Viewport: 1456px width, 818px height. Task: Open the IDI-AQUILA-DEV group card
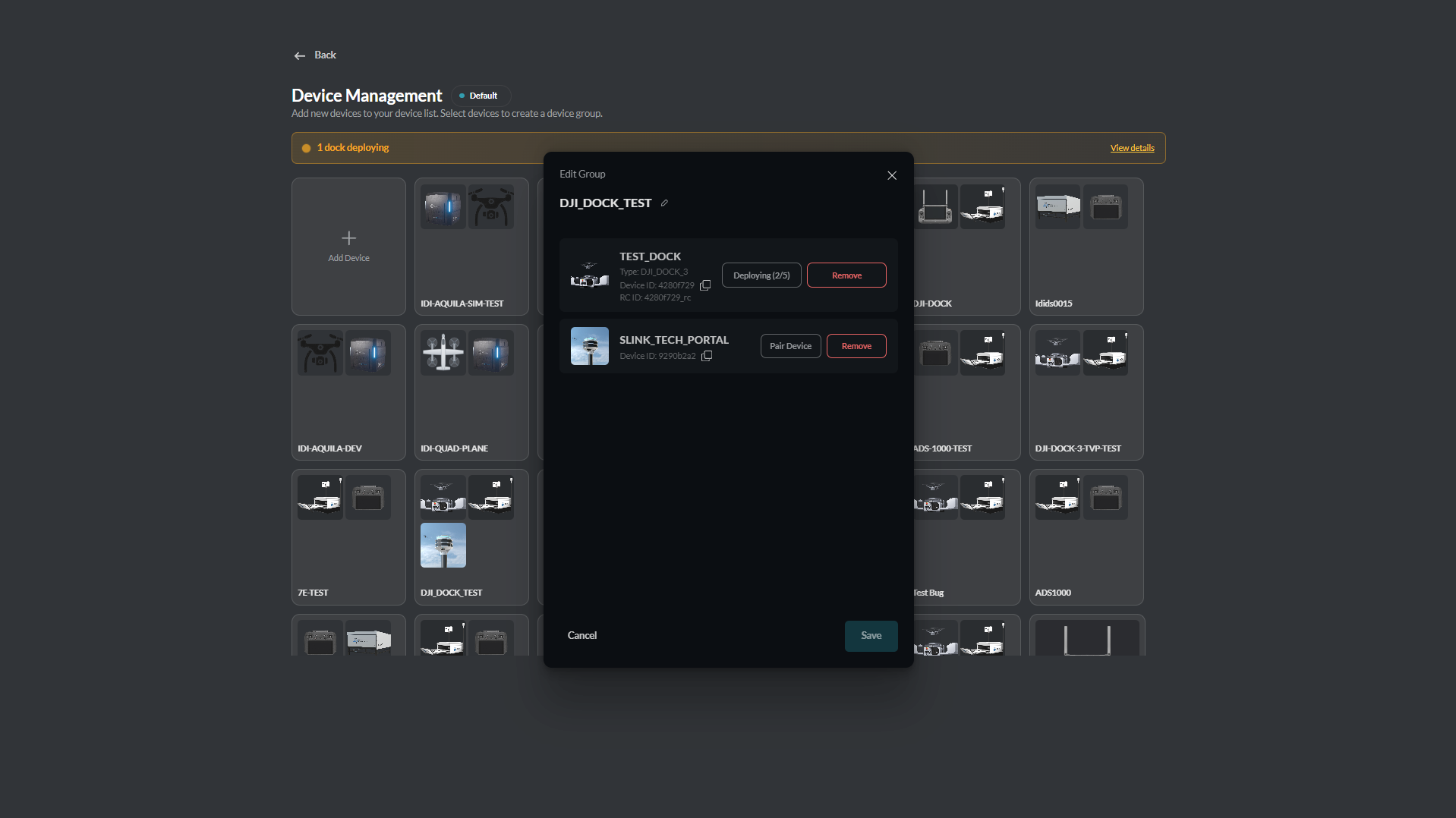tap(348, 392)
